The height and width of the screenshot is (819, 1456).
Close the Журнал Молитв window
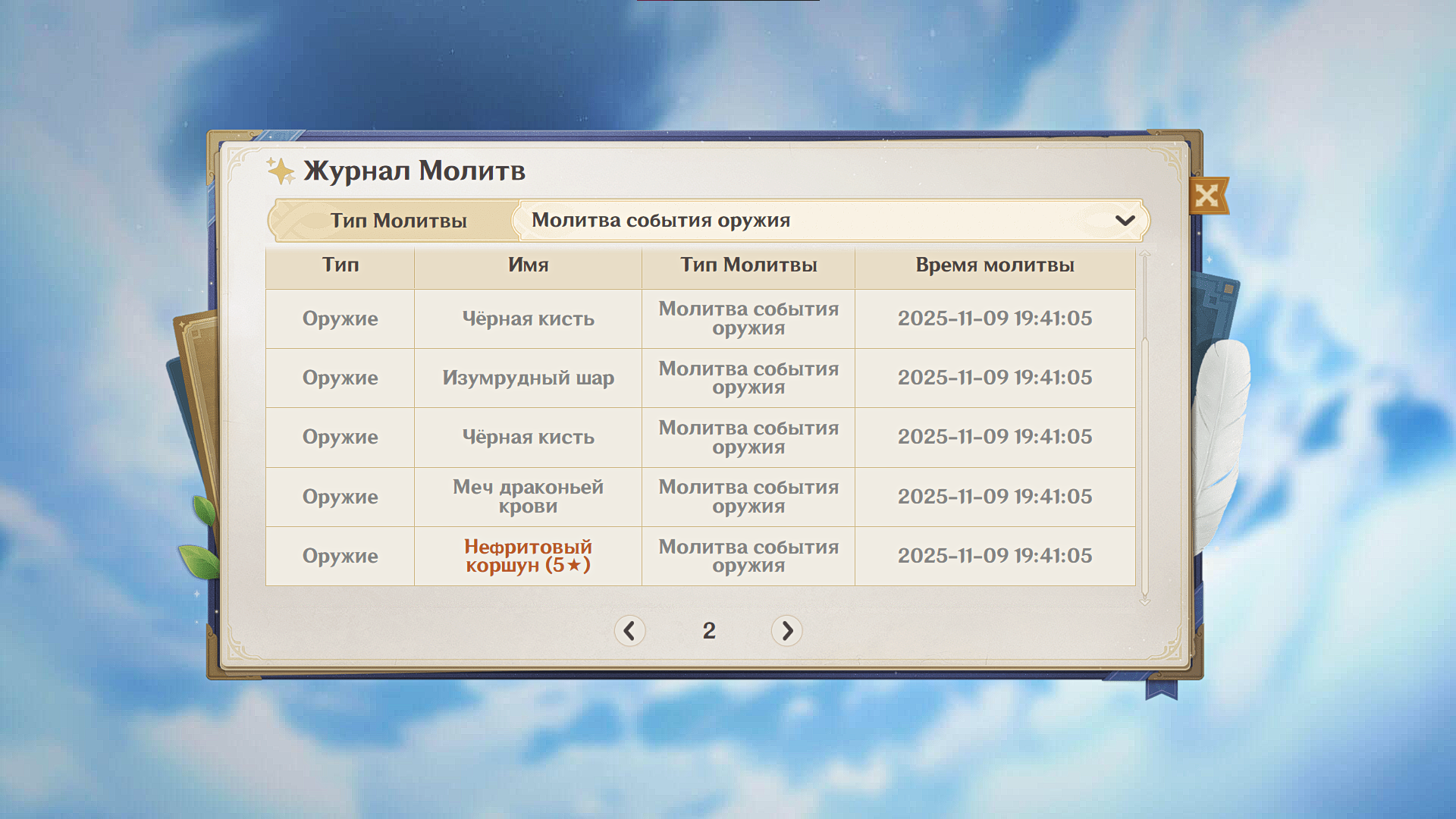[1207, 196]
